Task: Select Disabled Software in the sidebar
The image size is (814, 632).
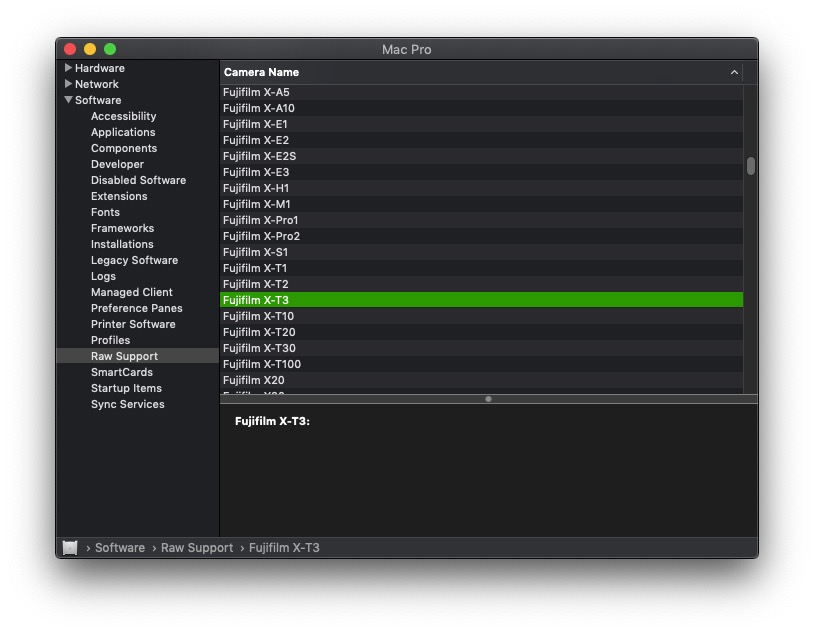Action: point(139,180)
